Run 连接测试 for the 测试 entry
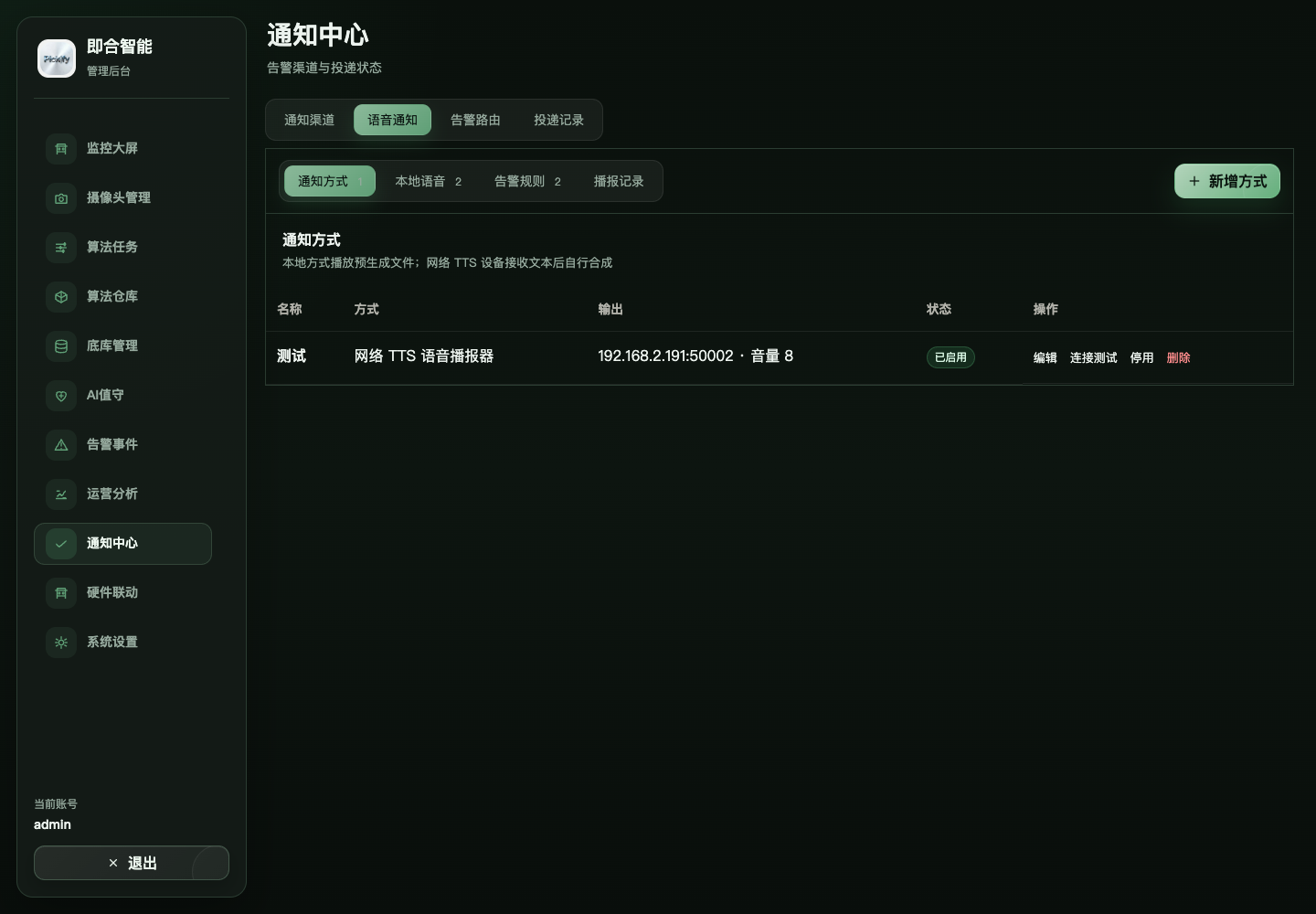1316x914 pixels. 1093,357
